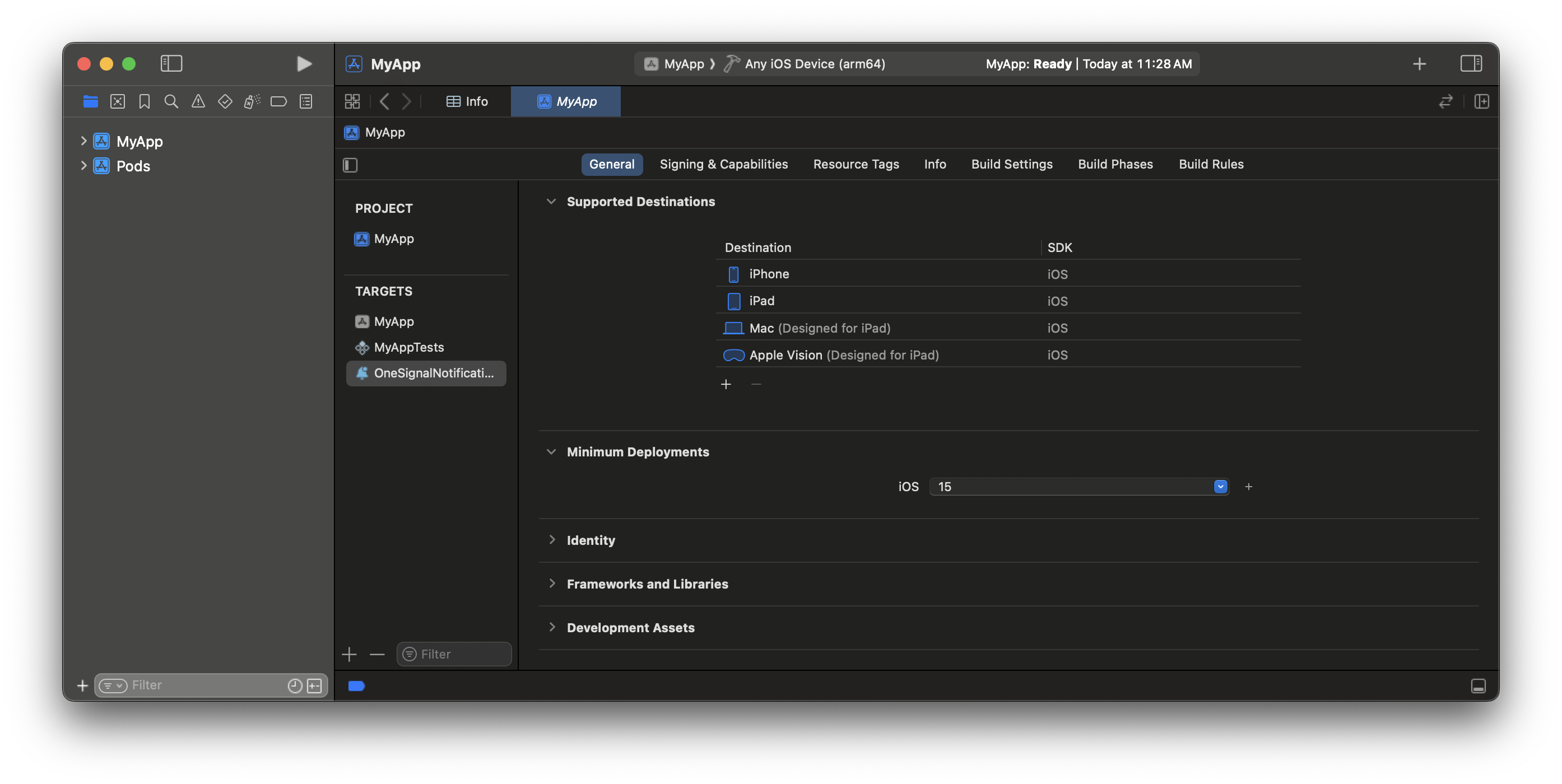This screenshot has height=784, width=1562.
Task: Open the Debug navigator
Action: pyautogui.click(x=252, y=101)
